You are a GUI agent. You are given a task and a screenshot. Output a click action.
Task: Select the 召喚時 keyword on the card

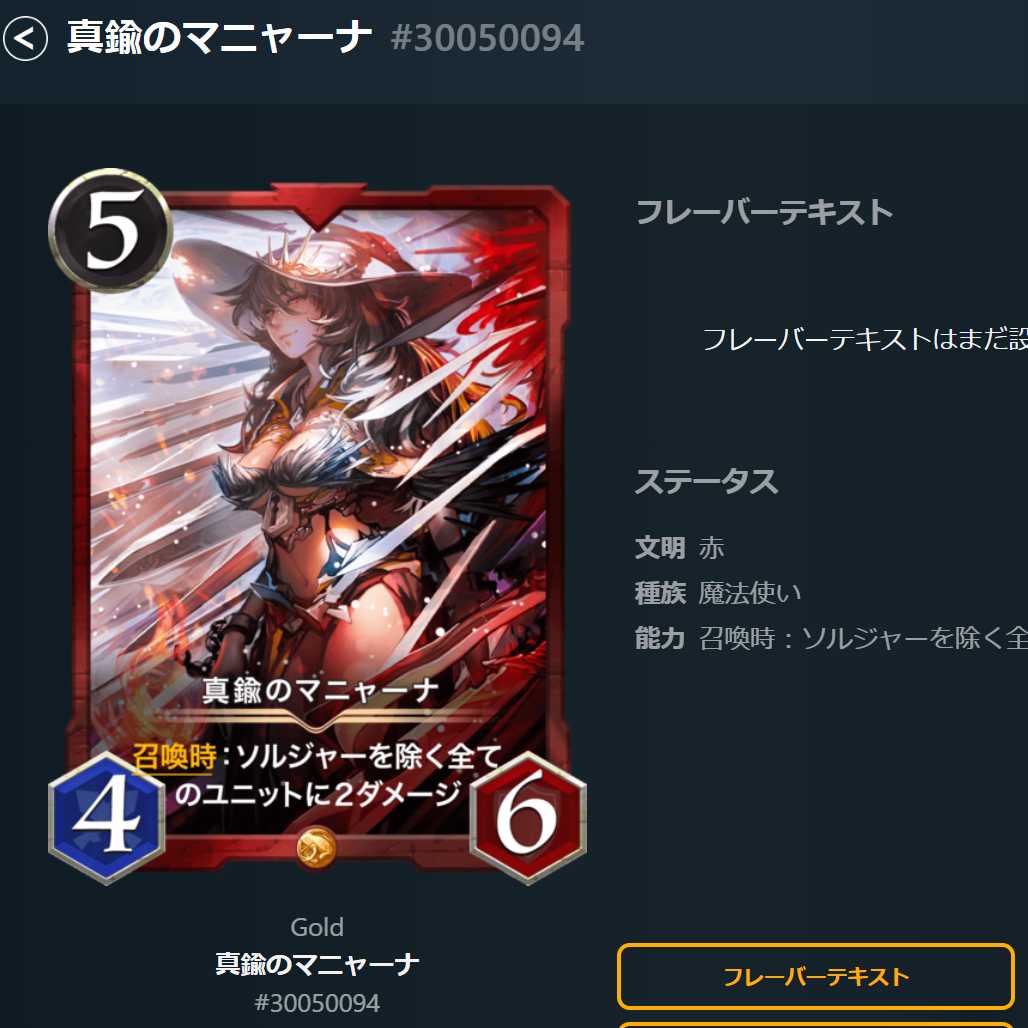174,757
